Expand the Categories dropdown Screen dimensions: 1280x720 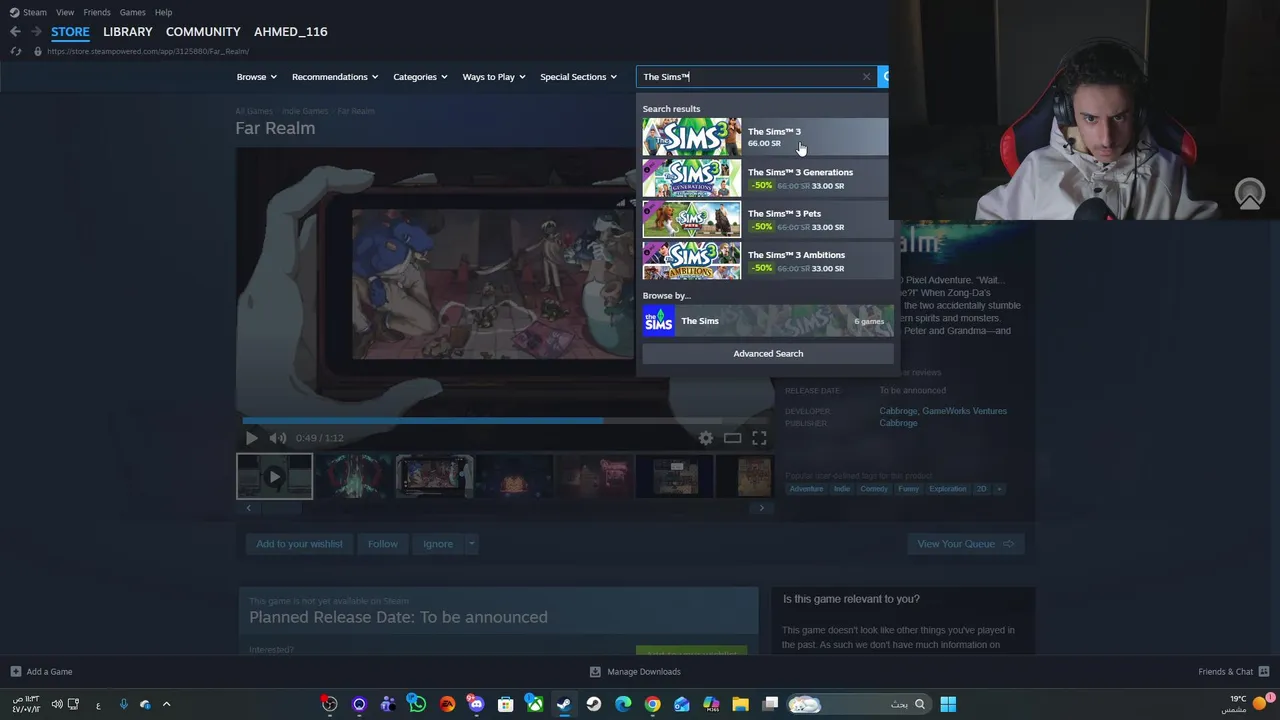pyautogui.click(x=420, y=77)
